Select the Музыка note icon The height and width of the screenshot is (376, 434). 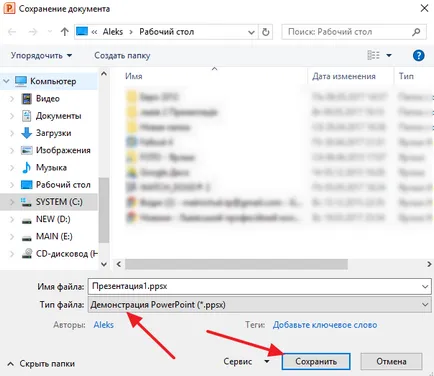[x=26, y=167]
